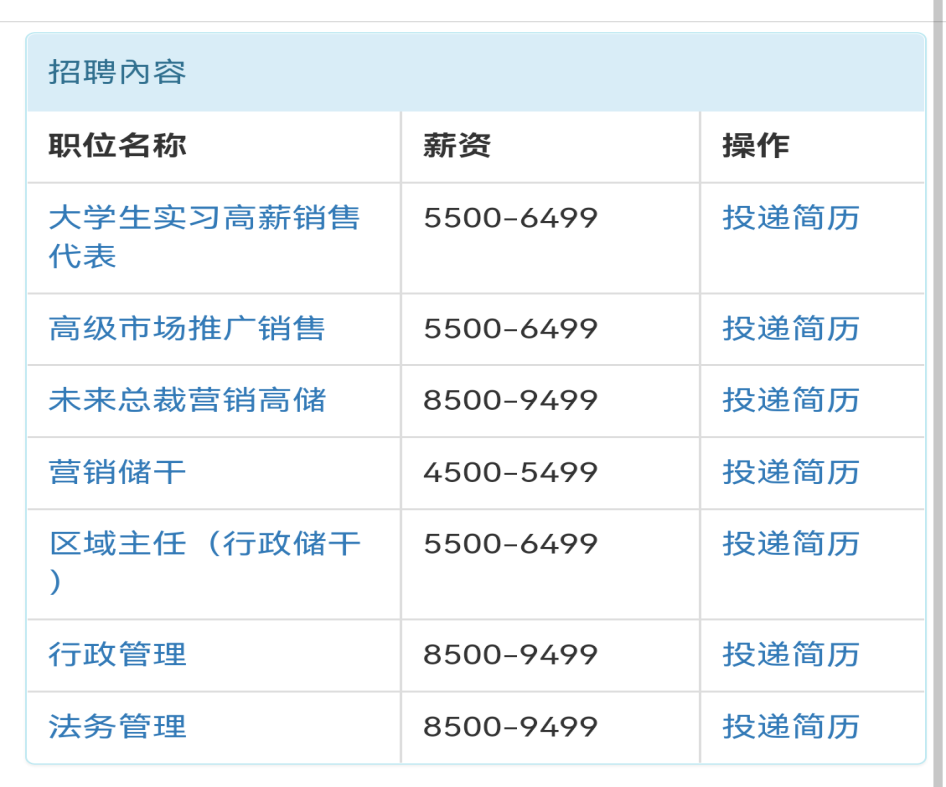Submit resume for 营销储干 position
946x787 pixels.
click(791, 472)
